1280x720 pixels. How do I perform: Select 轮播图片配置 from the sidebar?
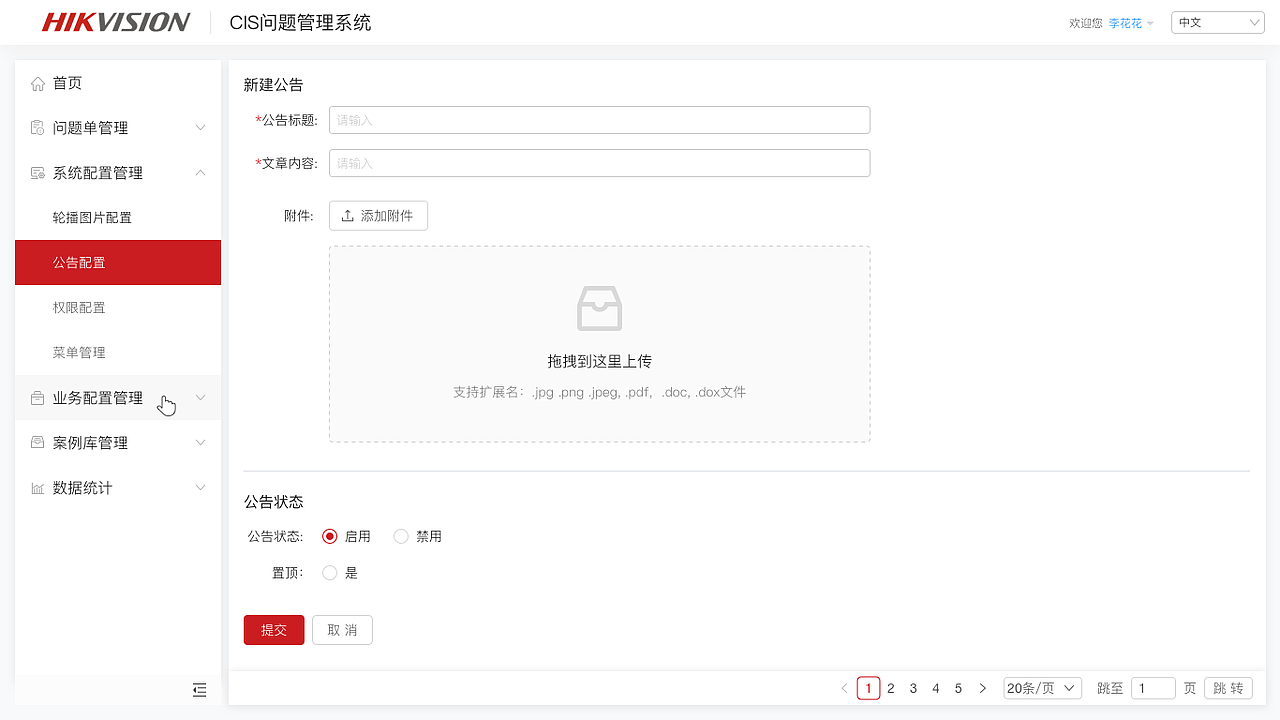pyautogui.click(x=90, y=217)
